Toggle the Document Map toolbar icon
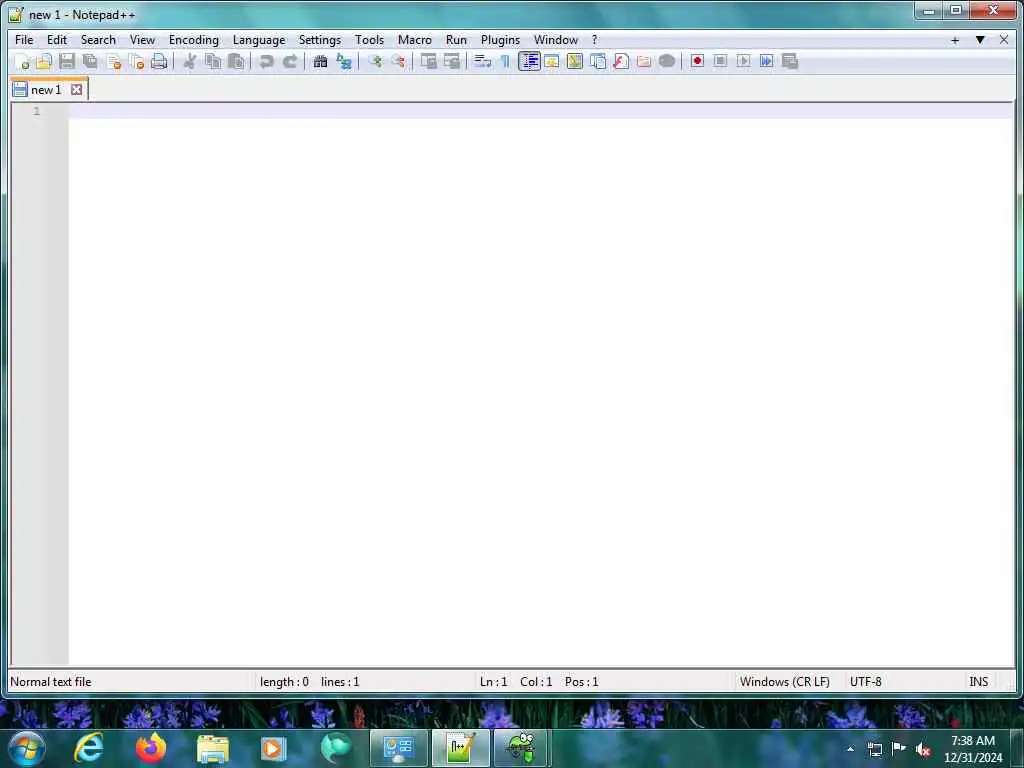The width and height of the screenshot is (1024, 768). (575, 61)
